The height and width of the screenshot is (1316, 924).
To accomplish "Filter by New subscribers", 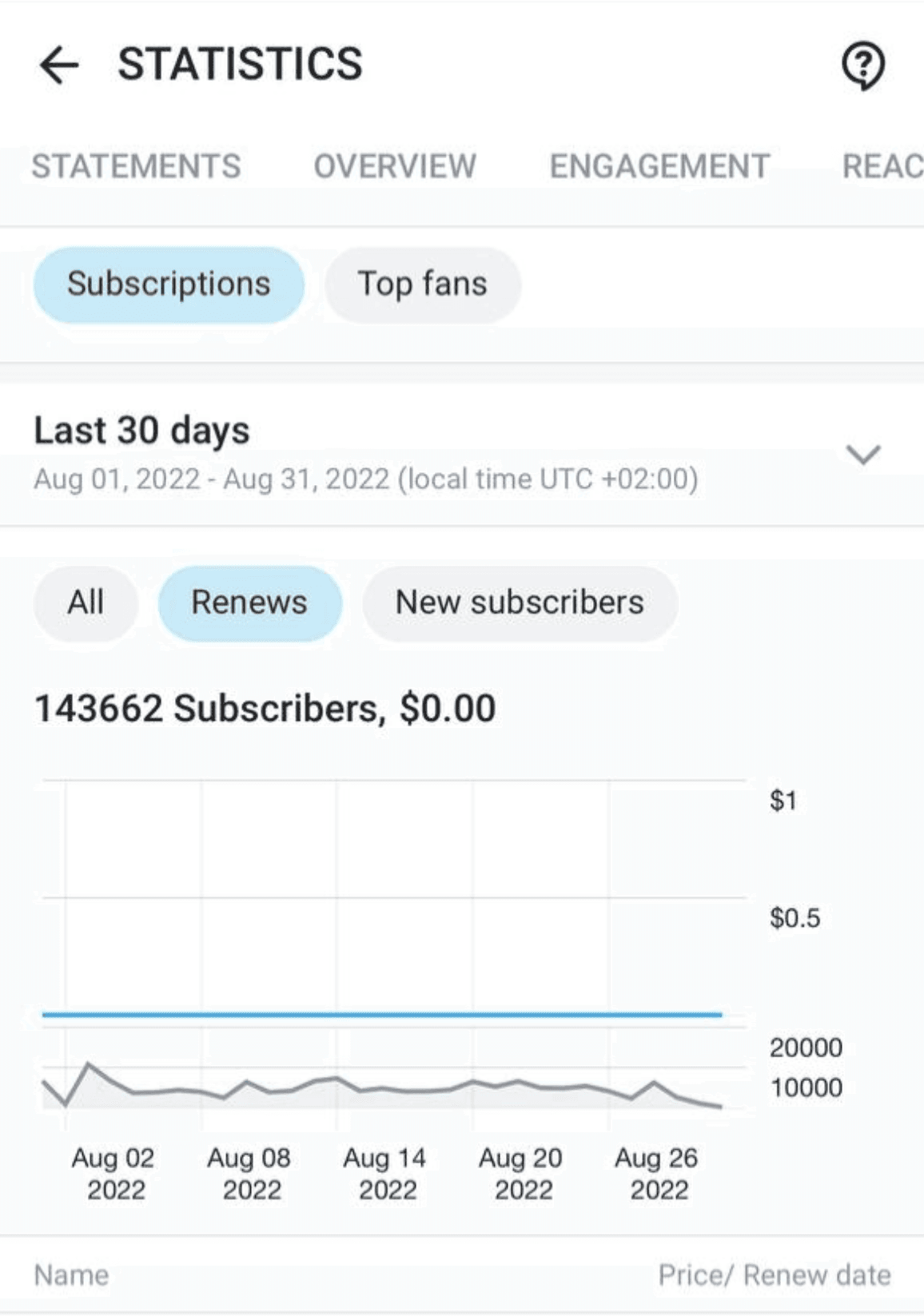I will click(x=520, y=602).
